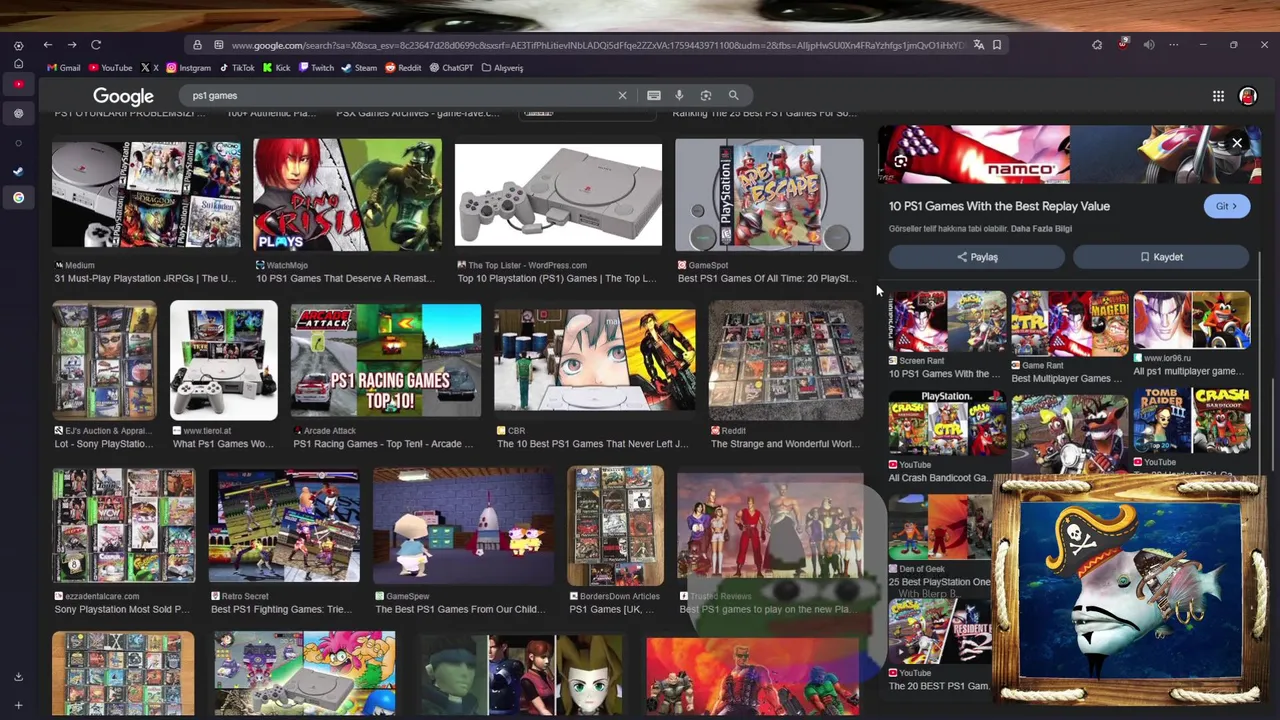This screenshot has height=720, width=1280.
Task: Click the Lens icon on preview image
Action: point(900,161)
